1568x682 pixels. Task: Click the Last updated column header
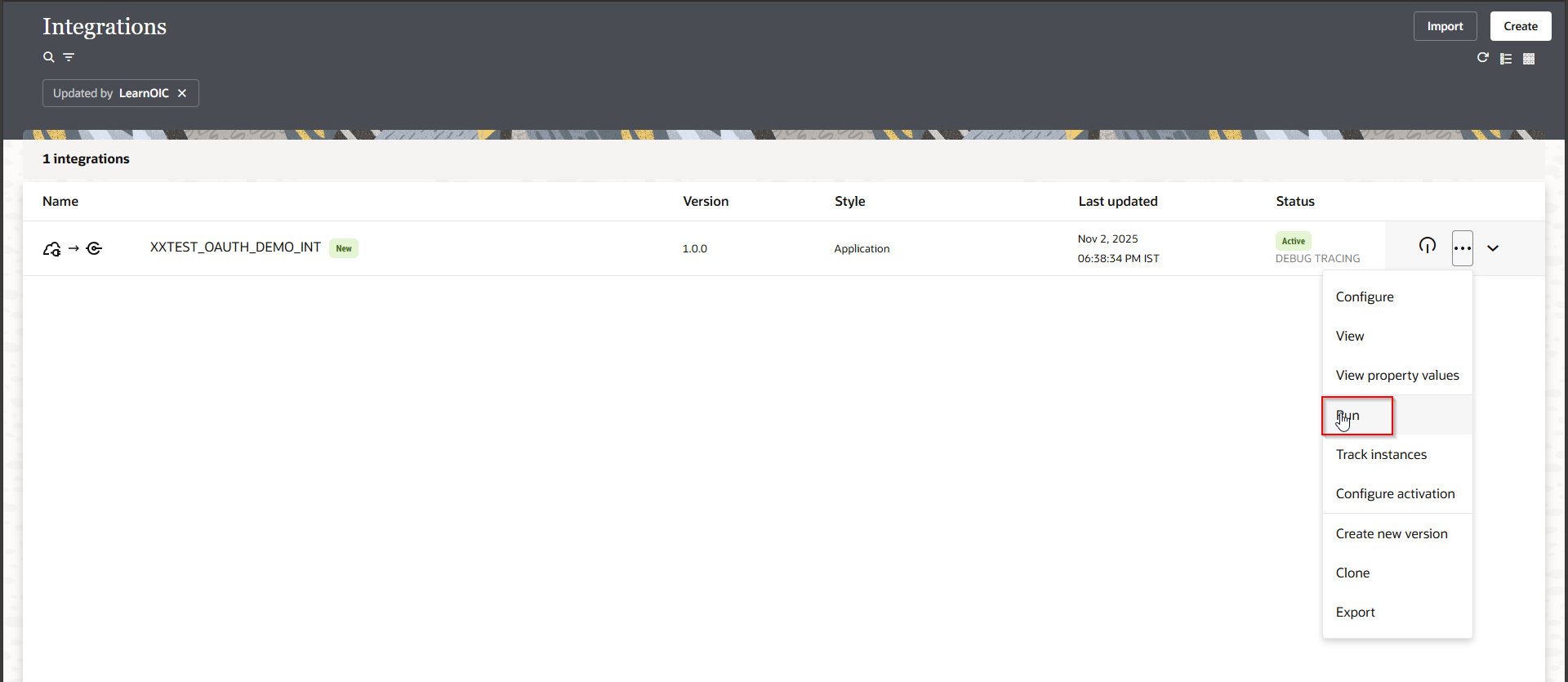pos(1117,202)
